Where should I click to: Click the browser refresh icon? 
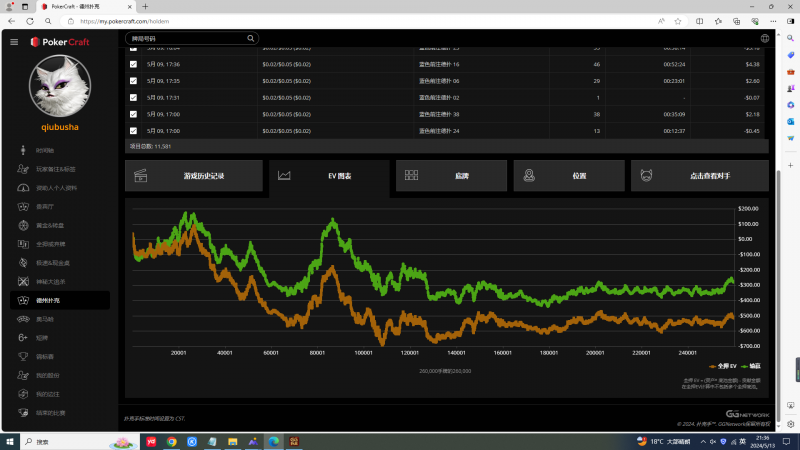30,20
